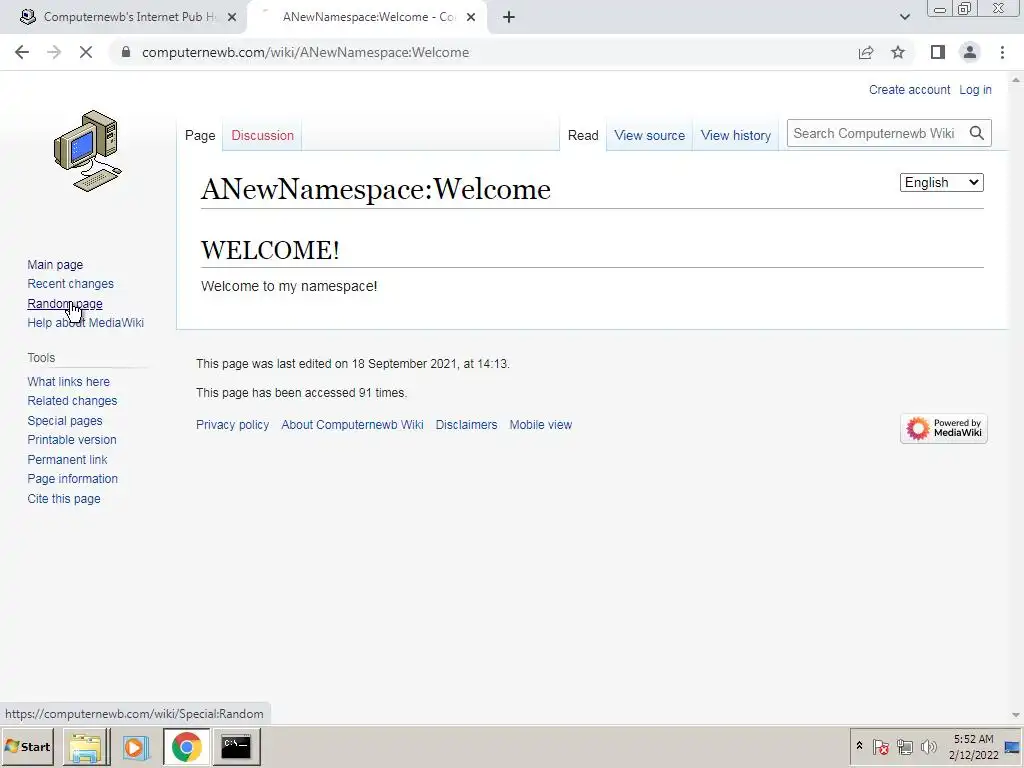This screenshot has width=1024, height=768.
Task: Click the browser address bar URL
Action: click(305, 52)
